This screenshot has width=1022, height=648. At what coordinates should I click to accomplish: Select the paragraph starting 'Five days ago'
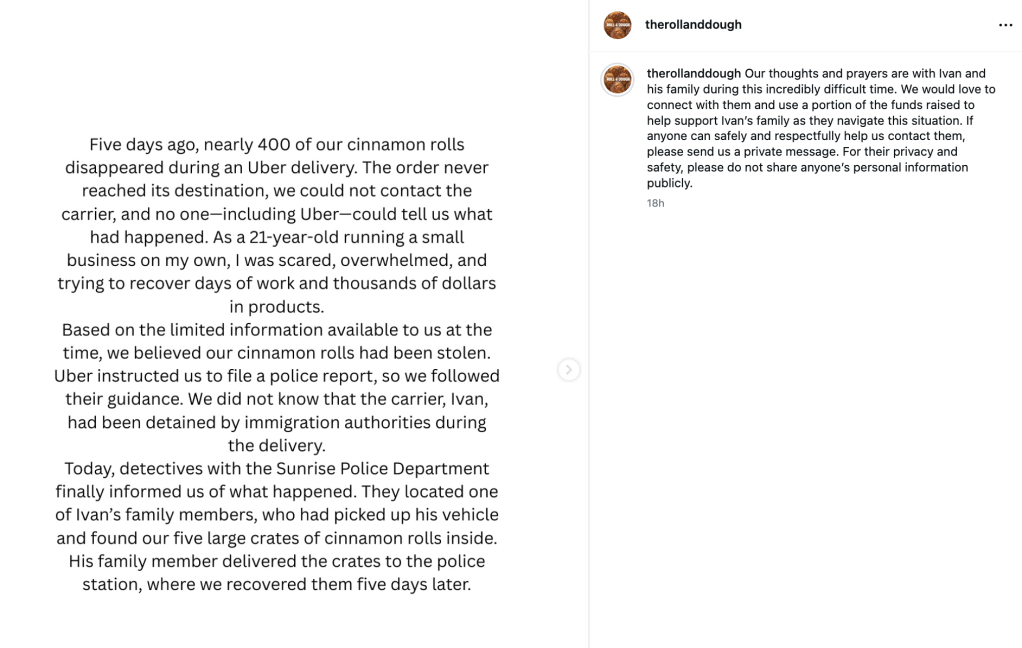pyautogui.click(x=276, y=225)
